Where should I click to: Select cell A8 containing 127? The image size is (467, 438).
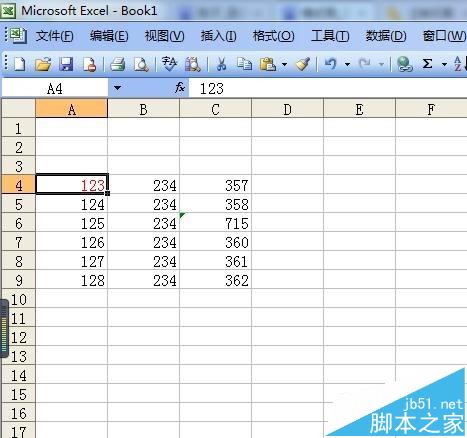pos(72,261)
